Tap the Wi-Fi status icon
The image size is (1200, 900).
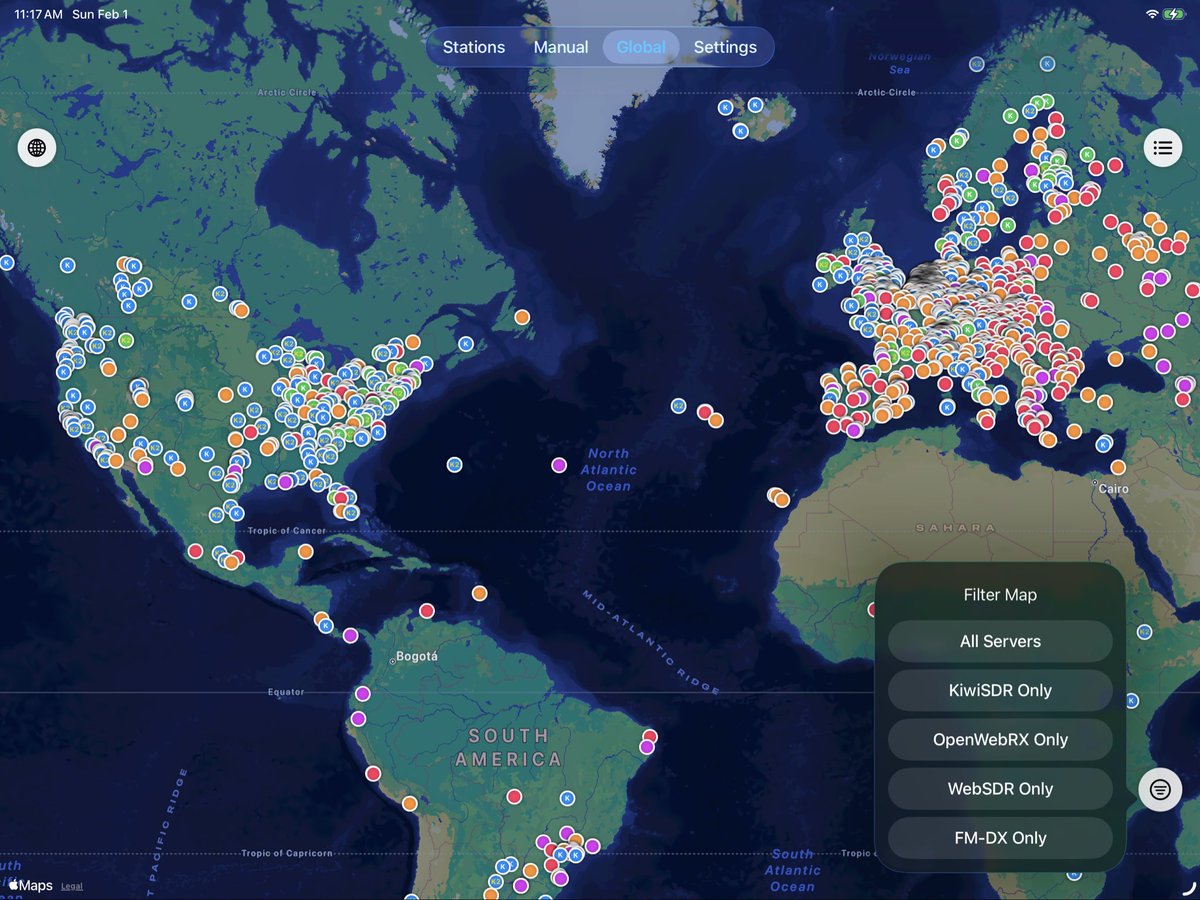[1151, 14]
